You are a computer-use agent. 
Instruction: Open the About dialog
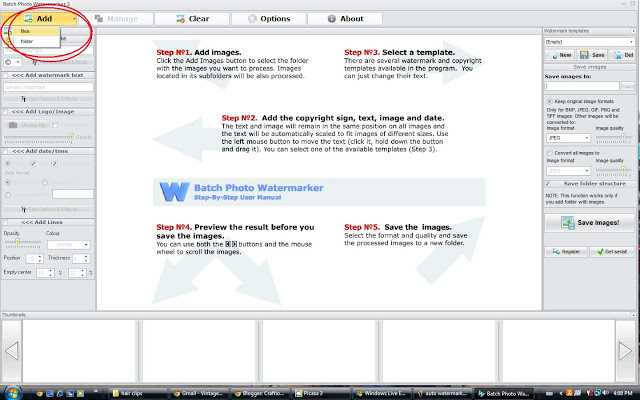pyautogui.click(x=345, y=19)
